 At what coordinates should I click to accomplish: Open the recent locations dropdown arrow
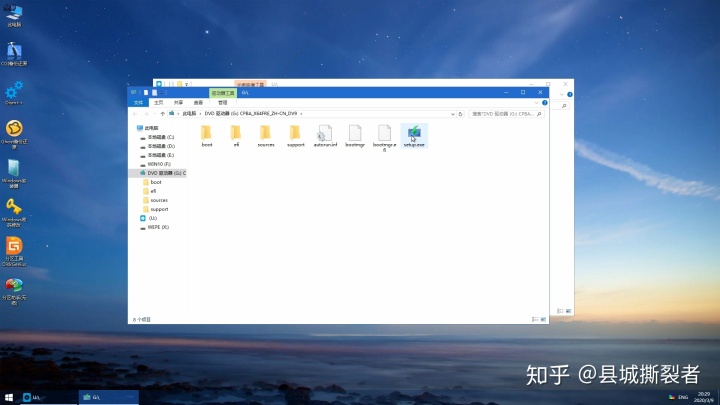[154, 114]
